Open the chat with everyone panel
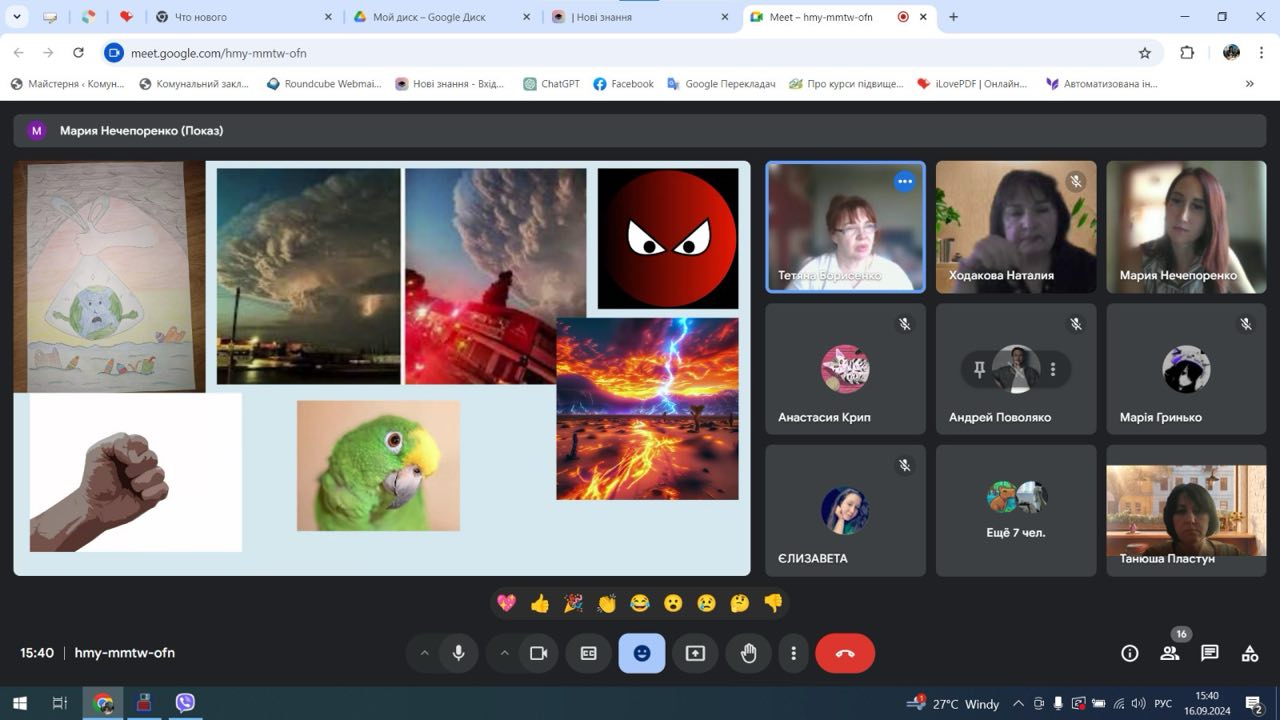The width and height of the screenshot is (1280, 720). (1209, 653)
